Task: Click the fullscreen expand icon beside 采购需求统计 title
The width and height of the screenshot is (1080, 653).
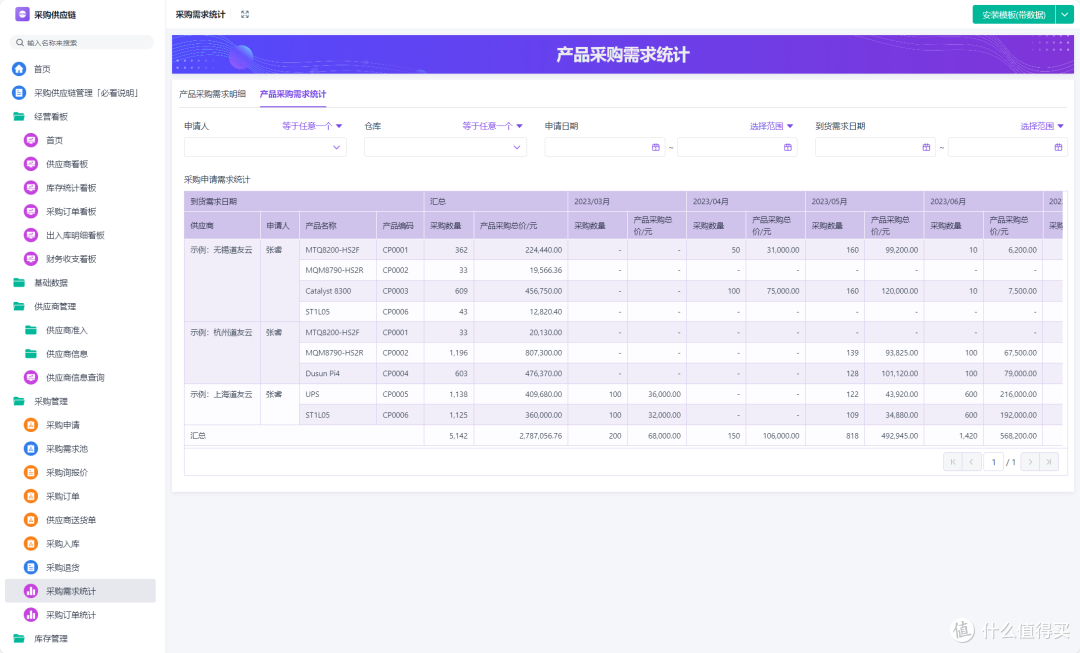Action: coord(245,14)
